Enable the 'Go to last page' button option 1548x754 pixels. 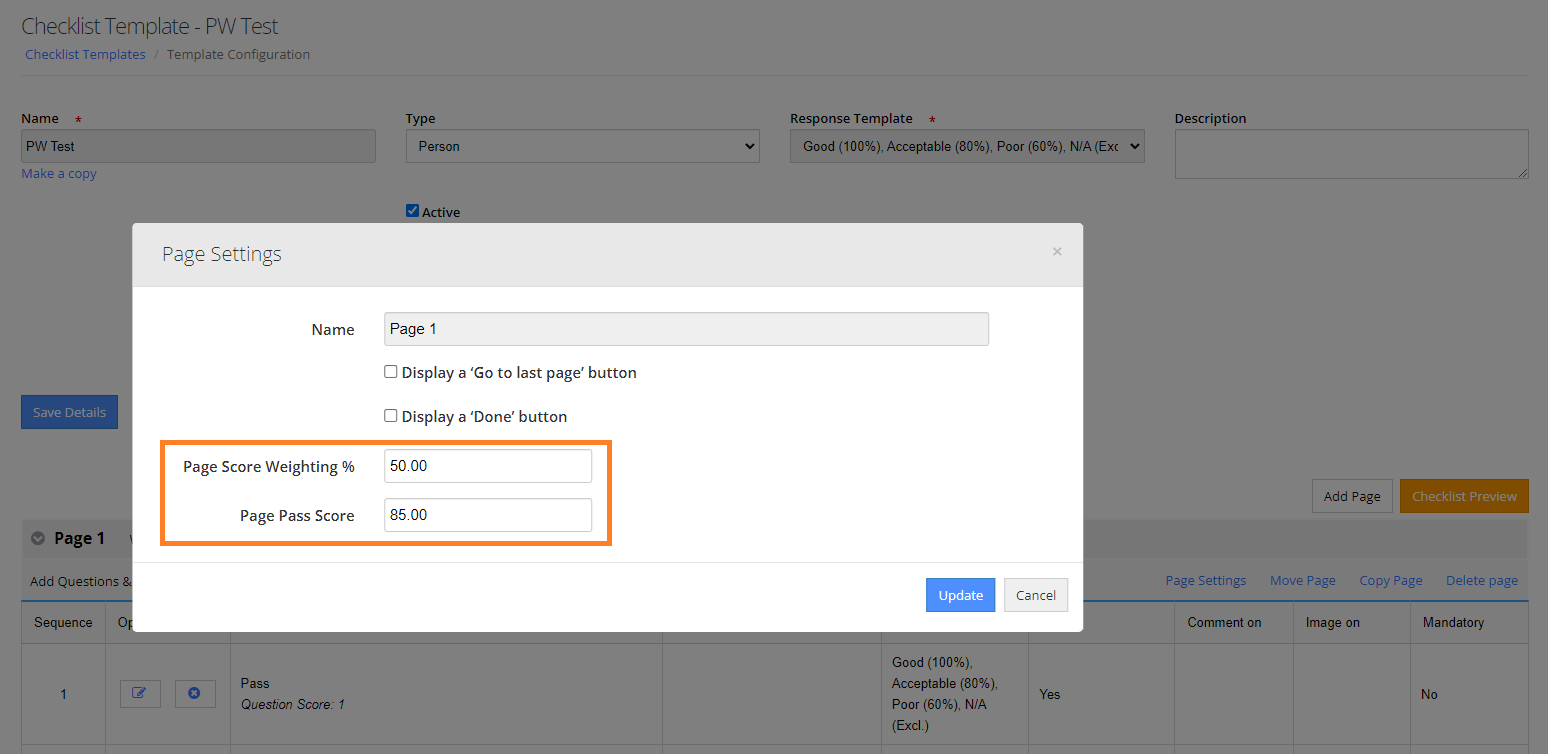coord(391,371)
